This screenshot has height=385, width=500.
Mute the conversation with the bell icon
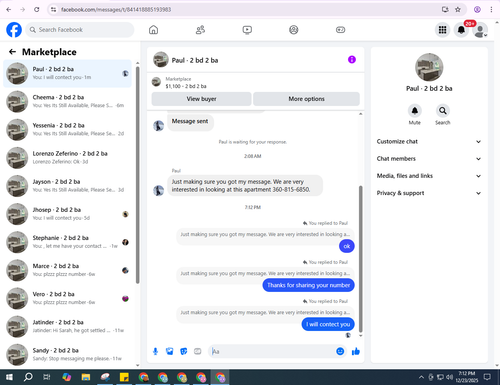415,110
